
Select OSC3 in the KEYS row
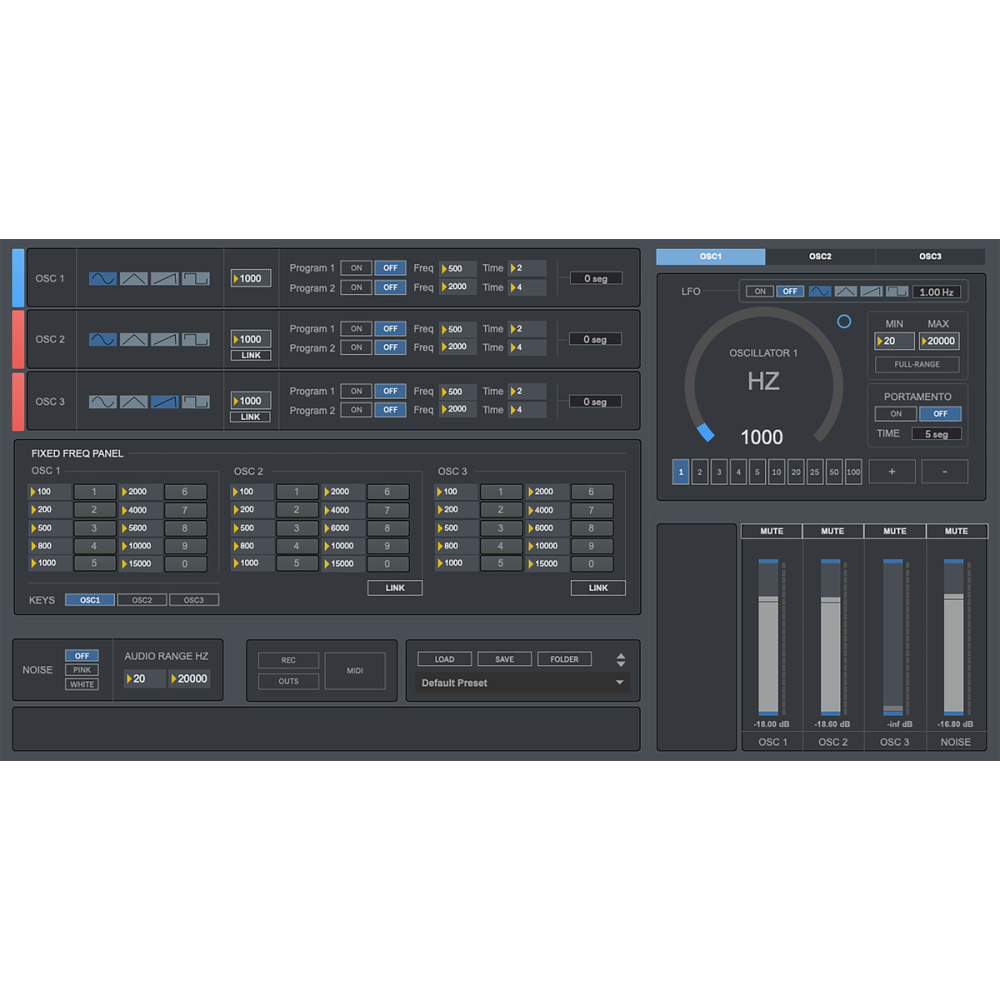pyautogui.click(x=194, y=599)
